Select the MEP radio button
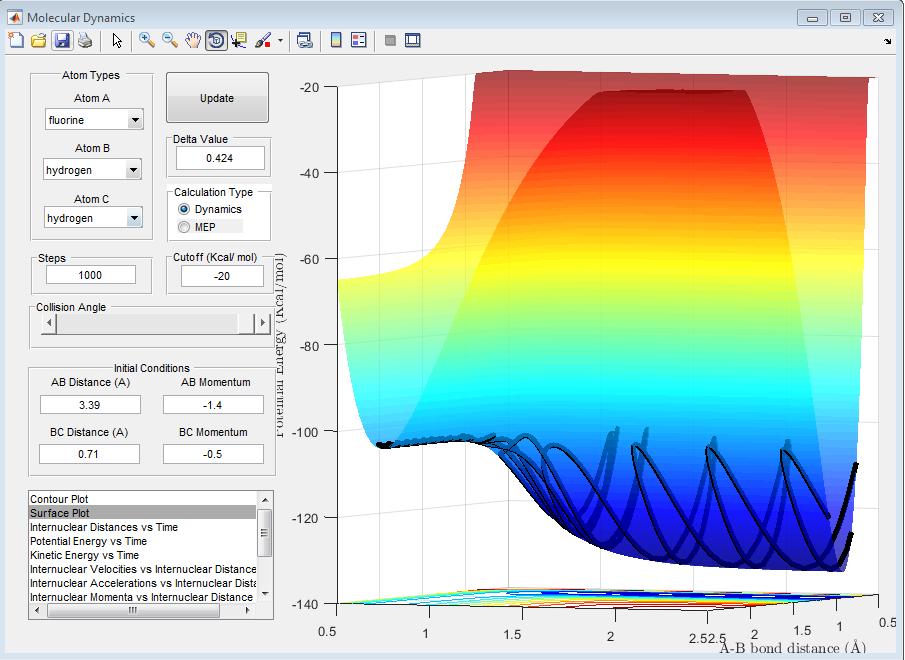905x660 pixels. point(184,227)
